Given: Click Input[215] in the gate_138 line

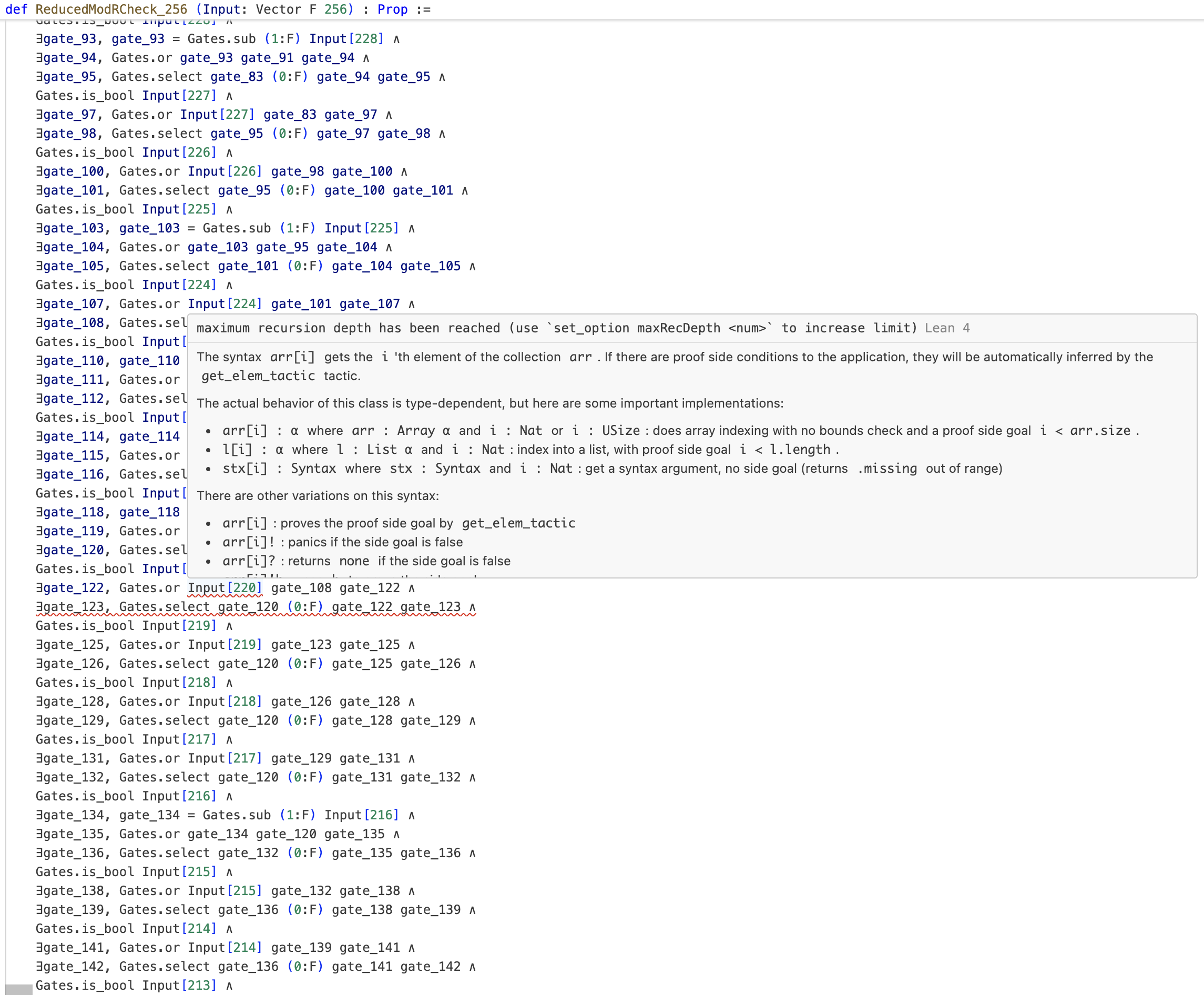Looking at the screenshot, I should (225, 890).
